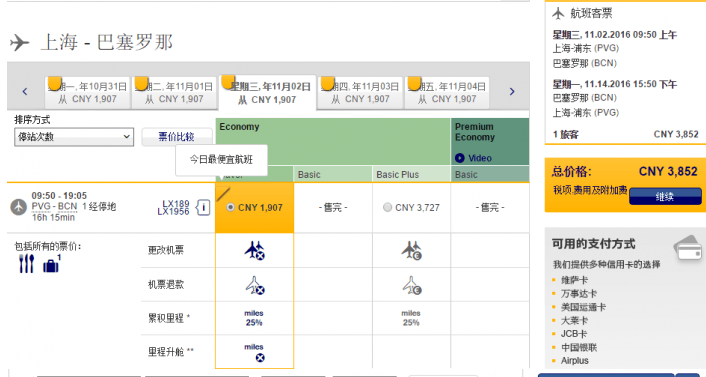Select the October 31 Monday date tab

pos(88,93)
